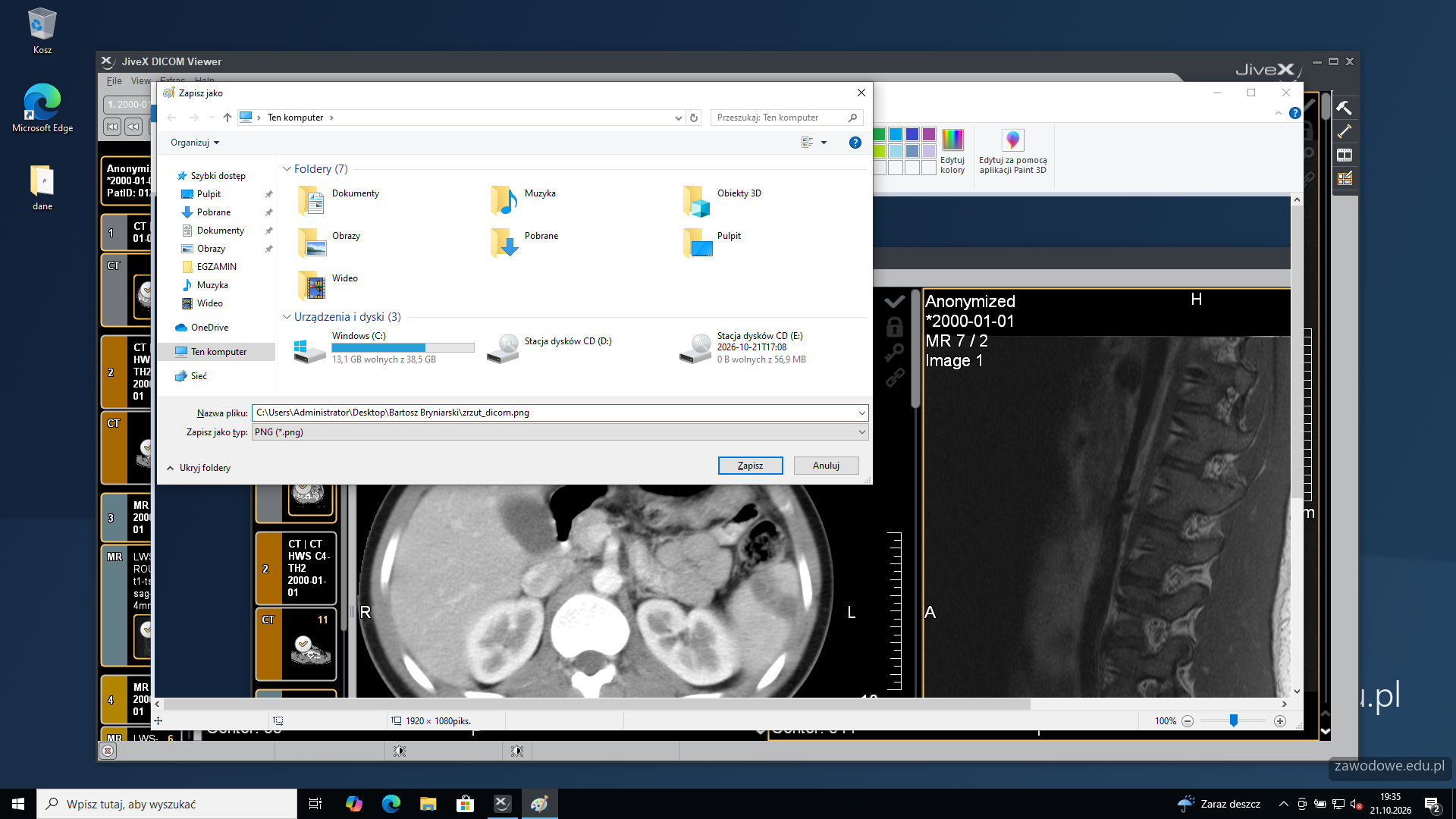Click the Anuluj button
This screenshot has width=1456, height=819.
pos(826,466)
